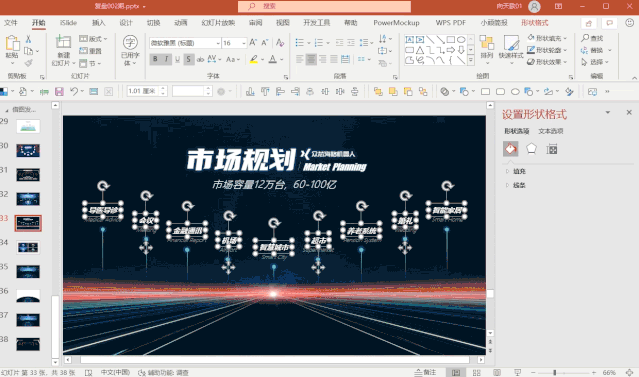Toggle center text alignment
Screen dimensions: 639x377
coord(311,60)
